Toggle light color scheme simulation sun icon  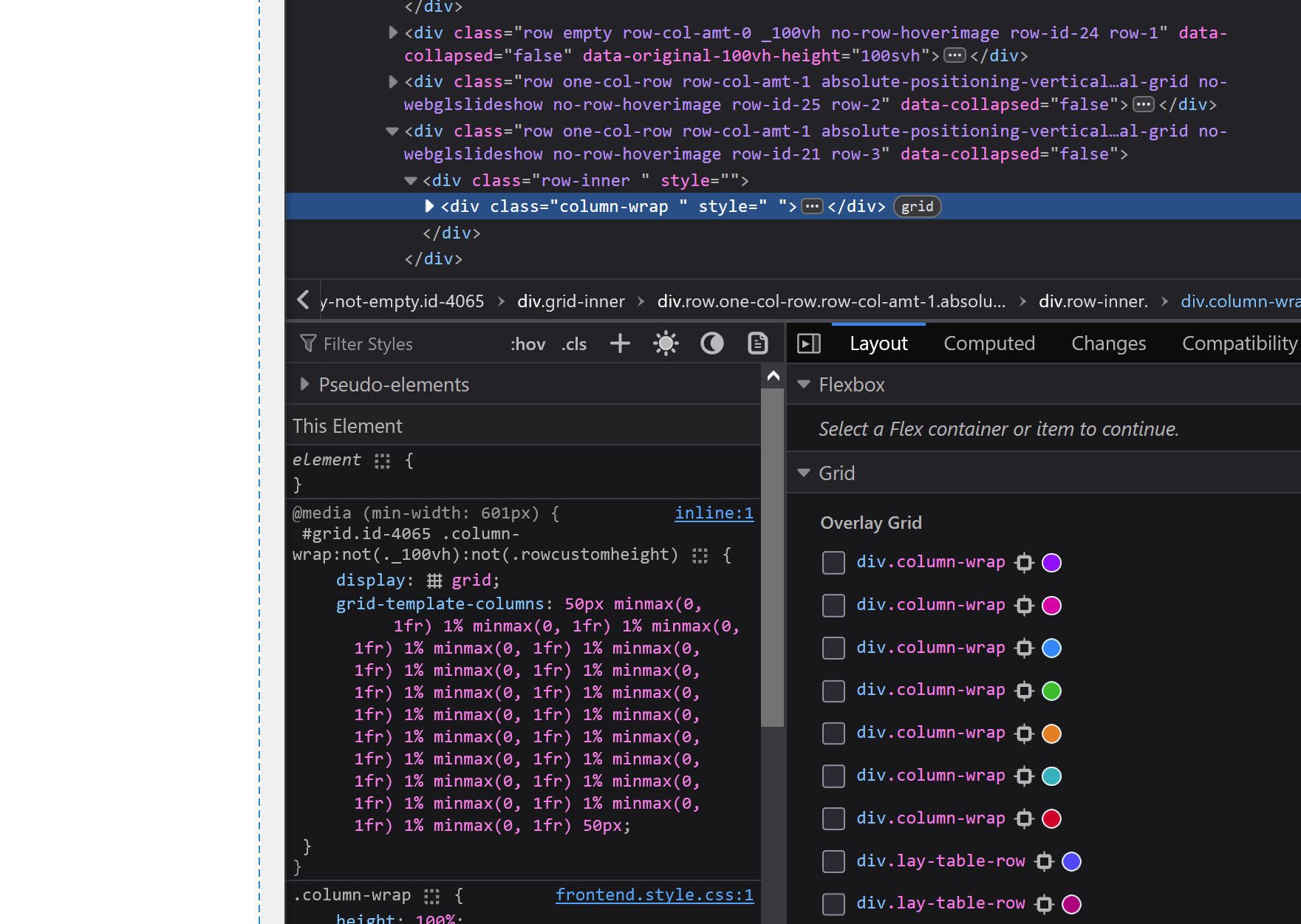click(x=666, y=343)
